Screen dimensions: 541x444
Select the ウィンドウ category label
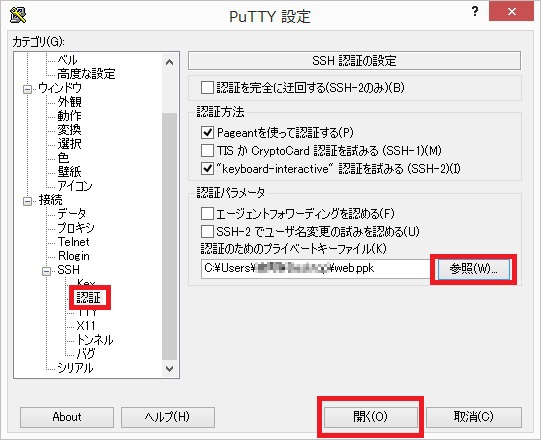(x=60, y=88)
